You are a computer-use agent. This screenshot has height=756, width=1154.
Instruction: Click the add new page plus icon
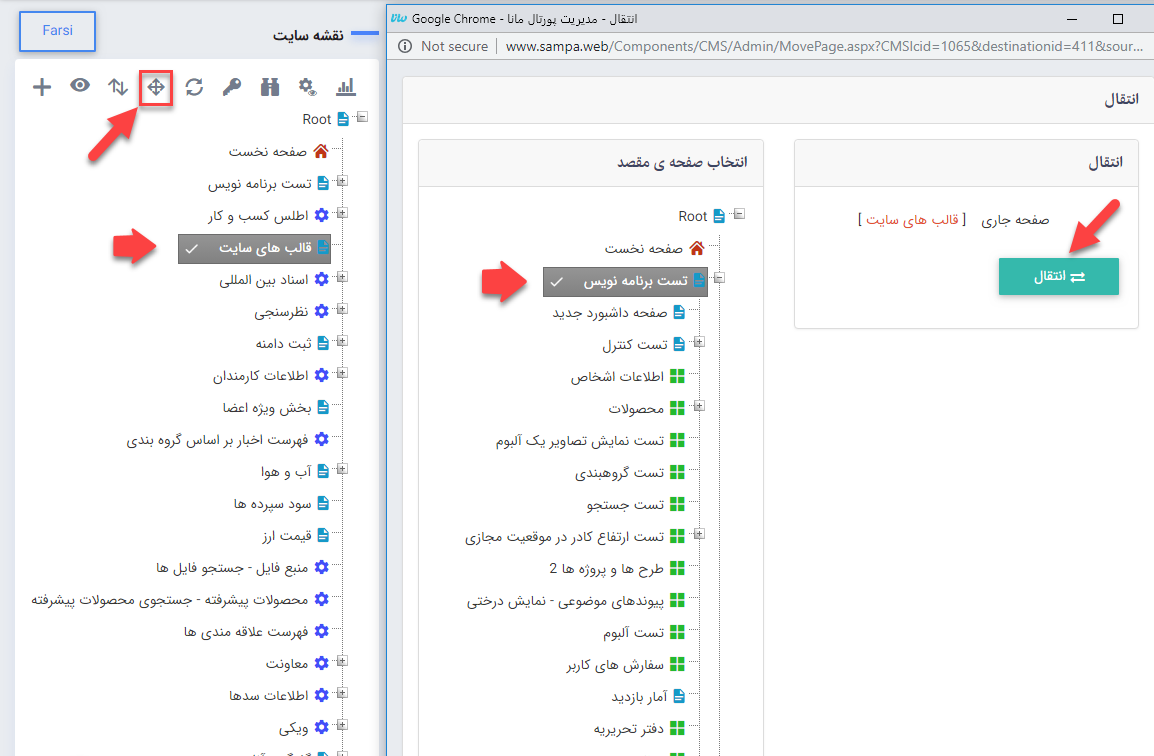point(42,87)
